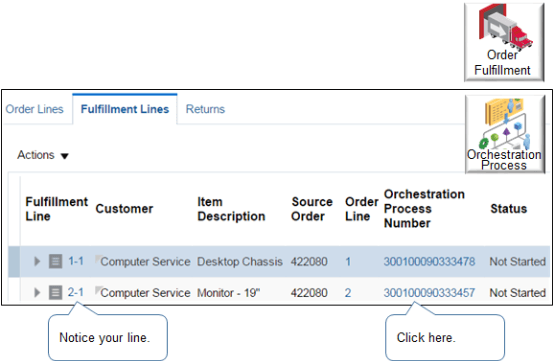Click the Orchestration Process Number column header

[424, 209]
